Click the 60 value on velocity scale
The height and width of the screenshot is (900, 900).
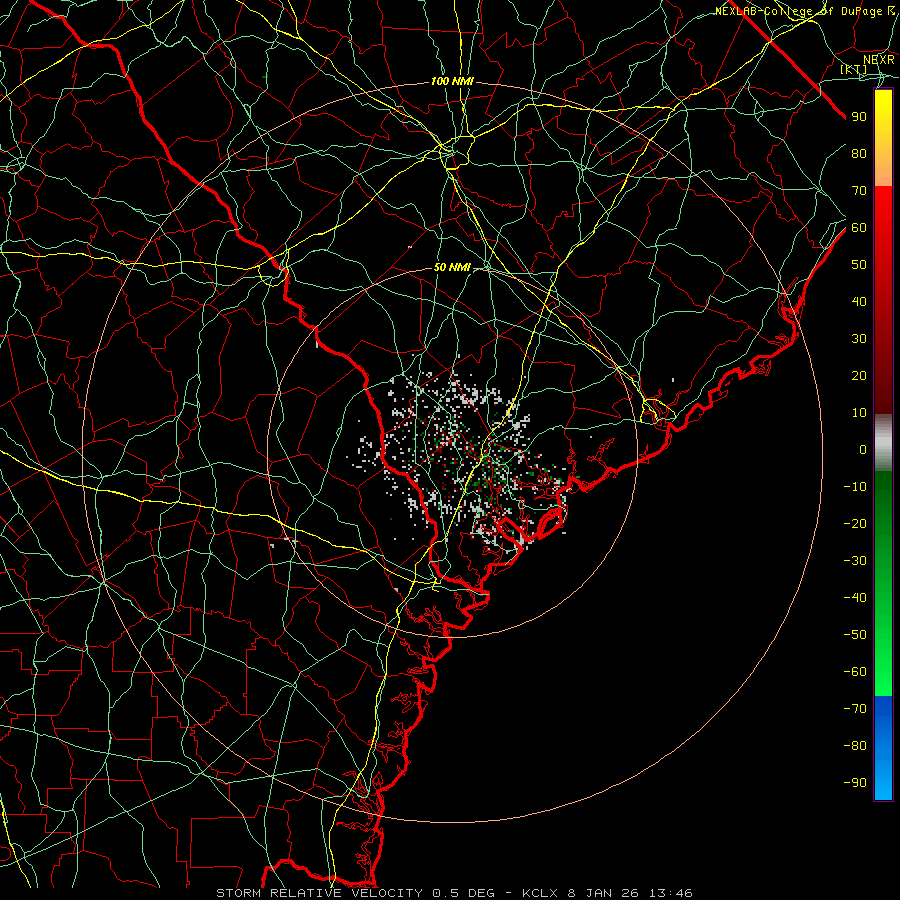tap(859, 227)
